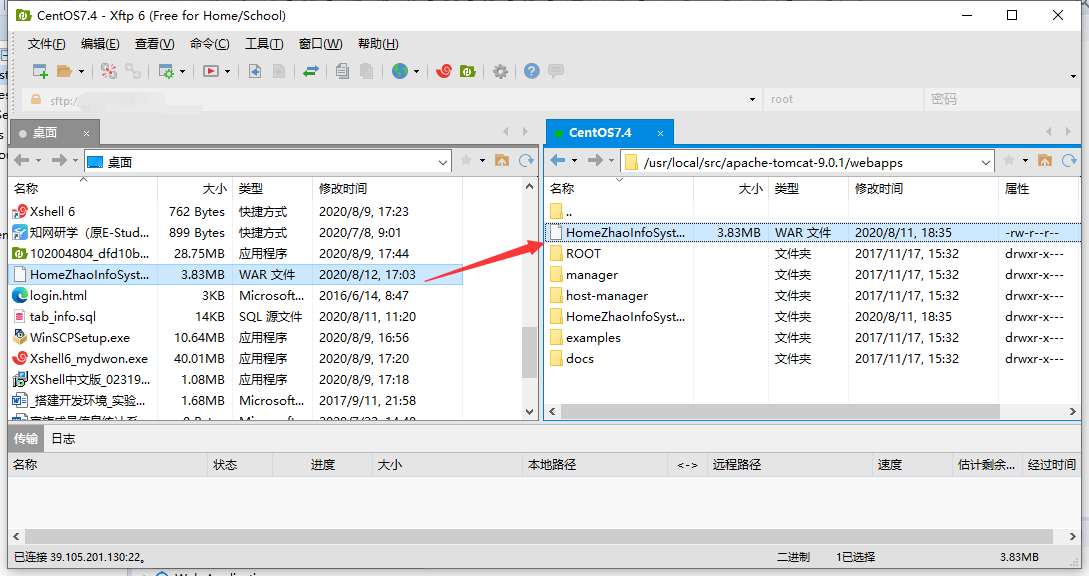Open the 窗口(W) menu
1089x576 pixels.
coord(320,44)
